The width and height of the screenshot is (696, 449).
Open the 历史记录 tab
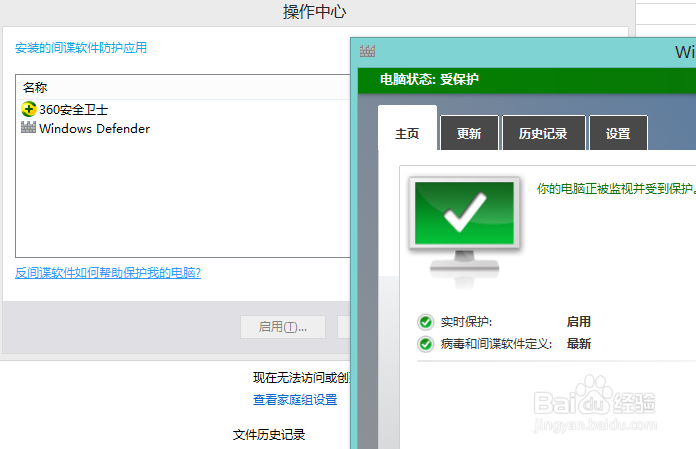tap(543, 133)
